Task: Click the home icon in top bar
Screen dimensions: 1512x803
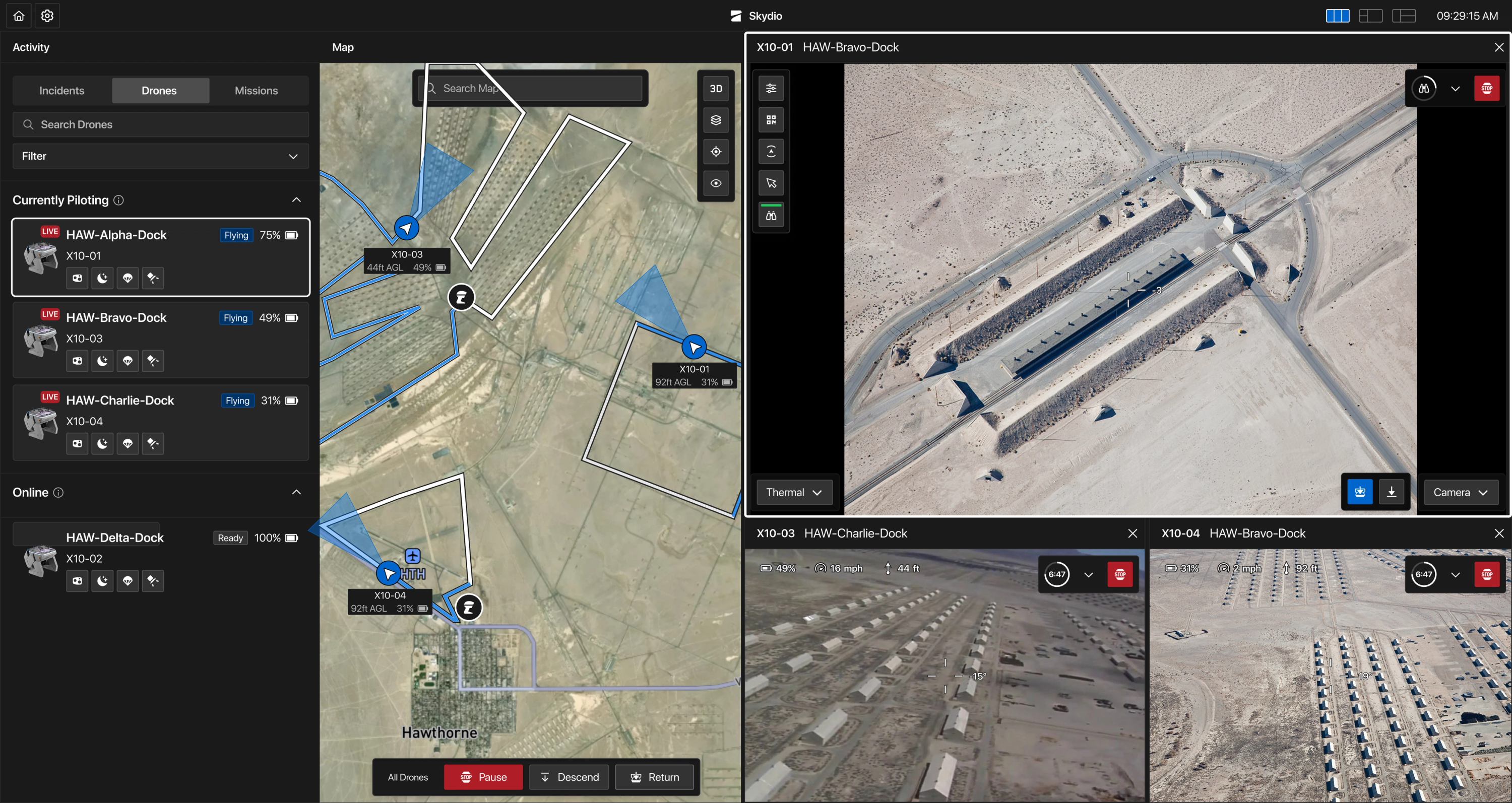Action: (19, 16)
